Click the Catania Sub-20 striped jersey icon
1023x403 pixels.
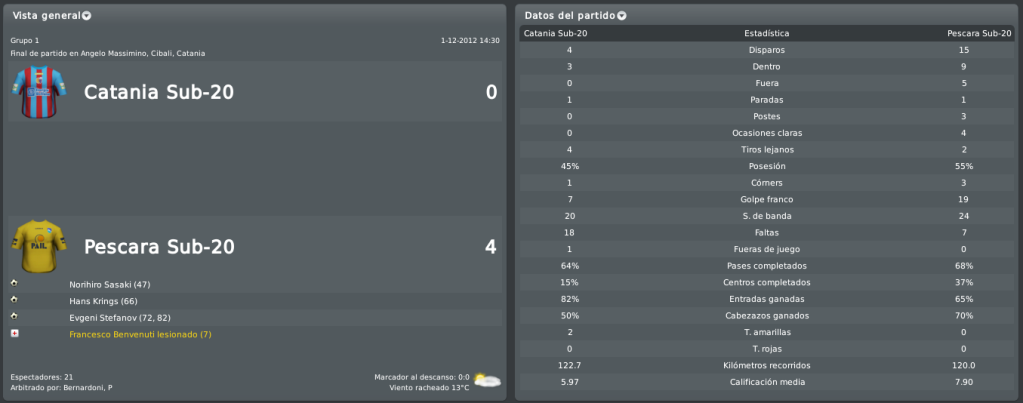39,92
